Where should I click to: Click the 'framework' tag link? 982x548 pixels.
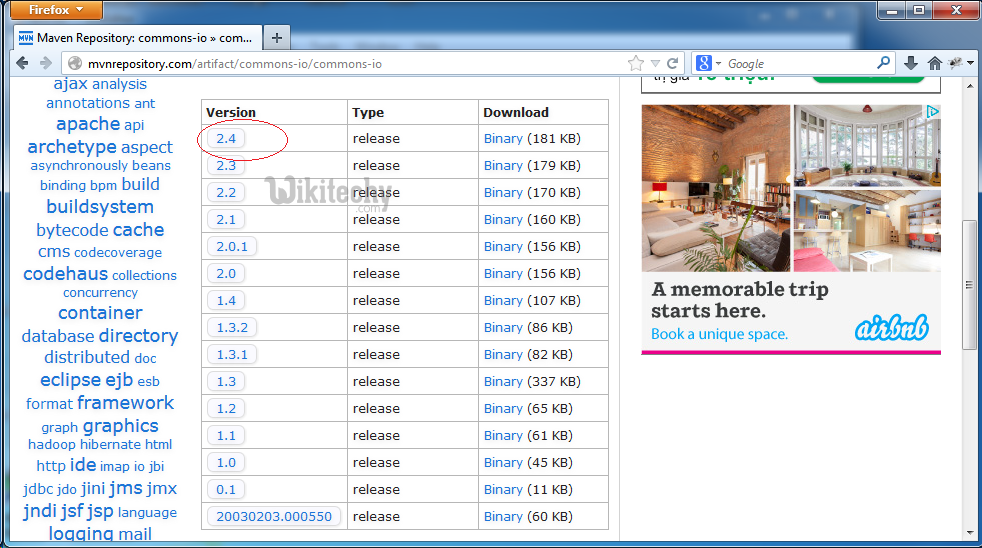[x=125, y=402]
